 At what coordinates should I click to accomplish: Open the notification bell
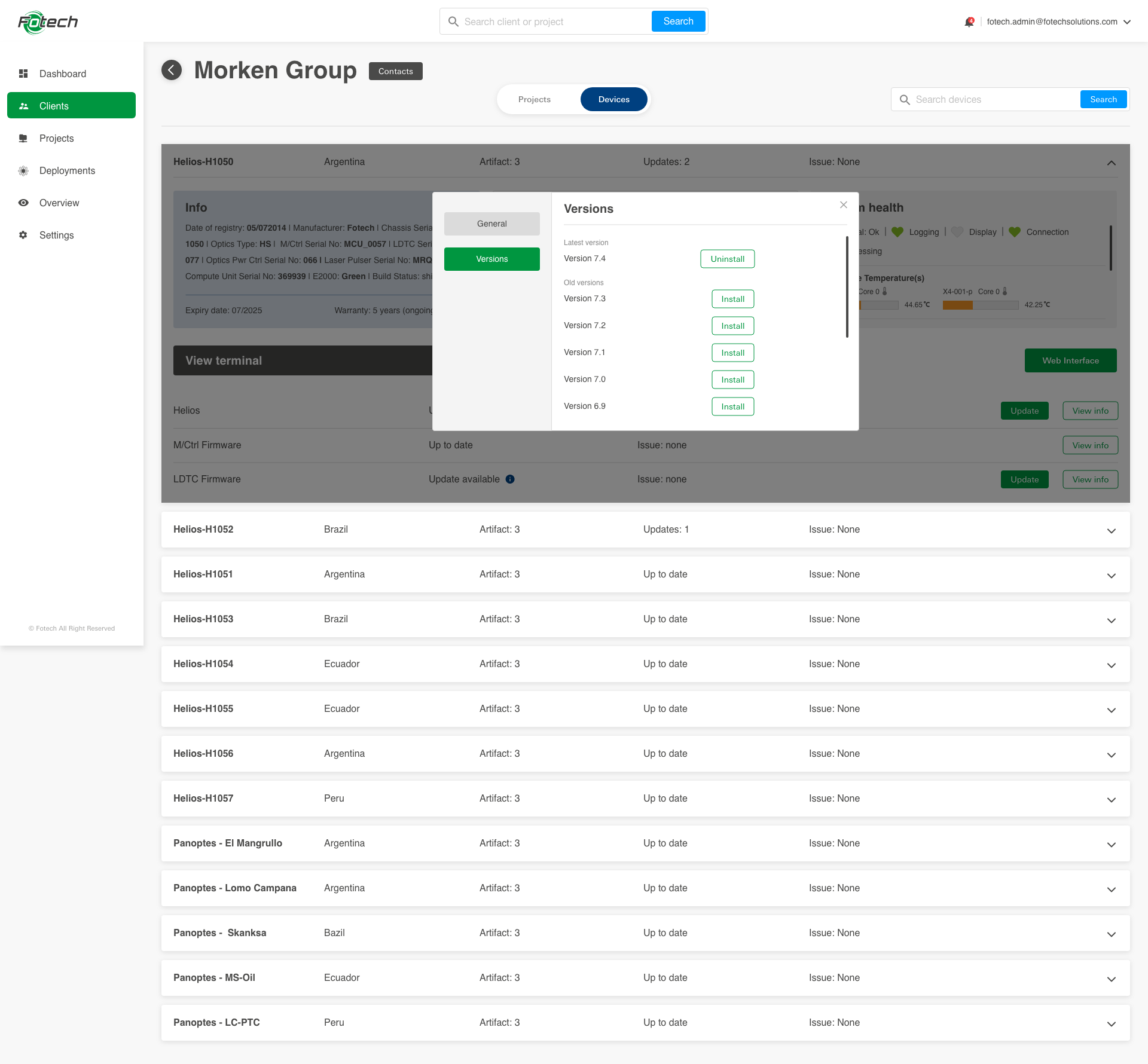pos(969,22)
